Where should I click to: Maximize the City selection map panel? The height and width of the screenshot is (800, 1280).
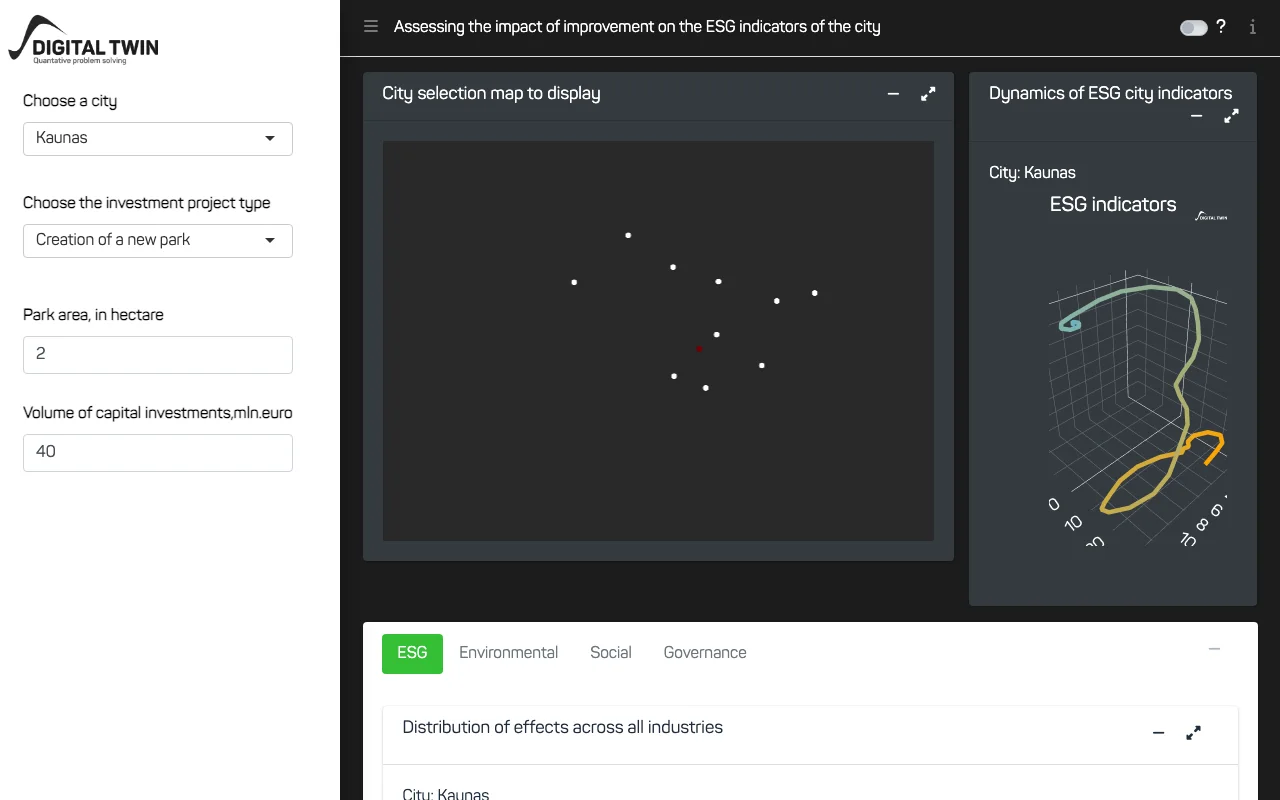point(928,94)
